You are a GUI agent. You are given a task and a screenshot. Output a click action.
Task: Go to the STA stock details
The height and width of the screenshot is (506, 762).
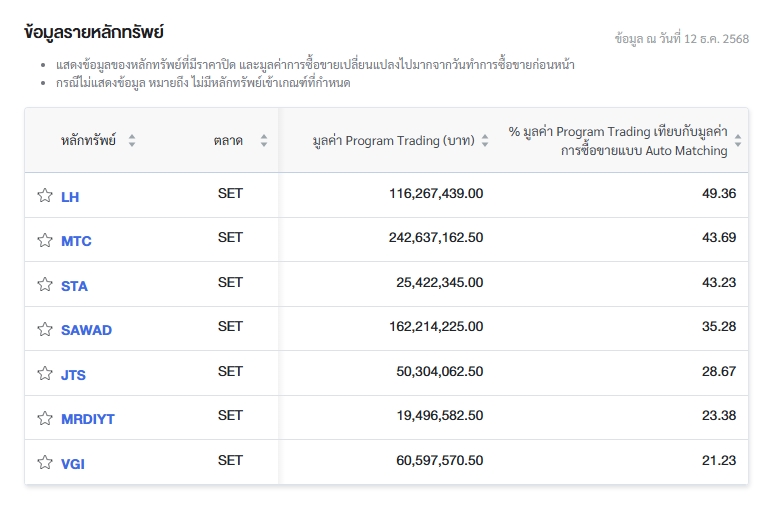point(74,286)
